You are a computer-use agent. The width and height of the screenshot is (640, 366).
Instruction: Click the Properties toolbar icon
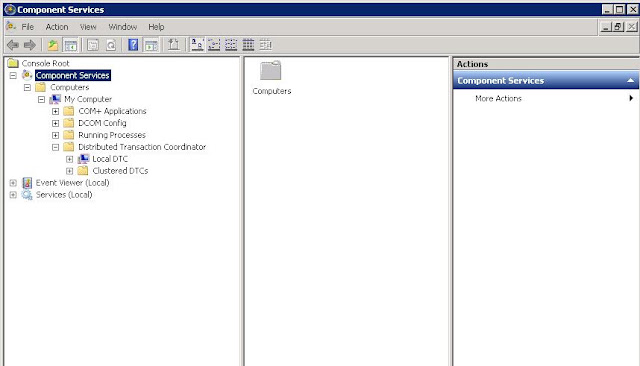click(x=93, y=45)
